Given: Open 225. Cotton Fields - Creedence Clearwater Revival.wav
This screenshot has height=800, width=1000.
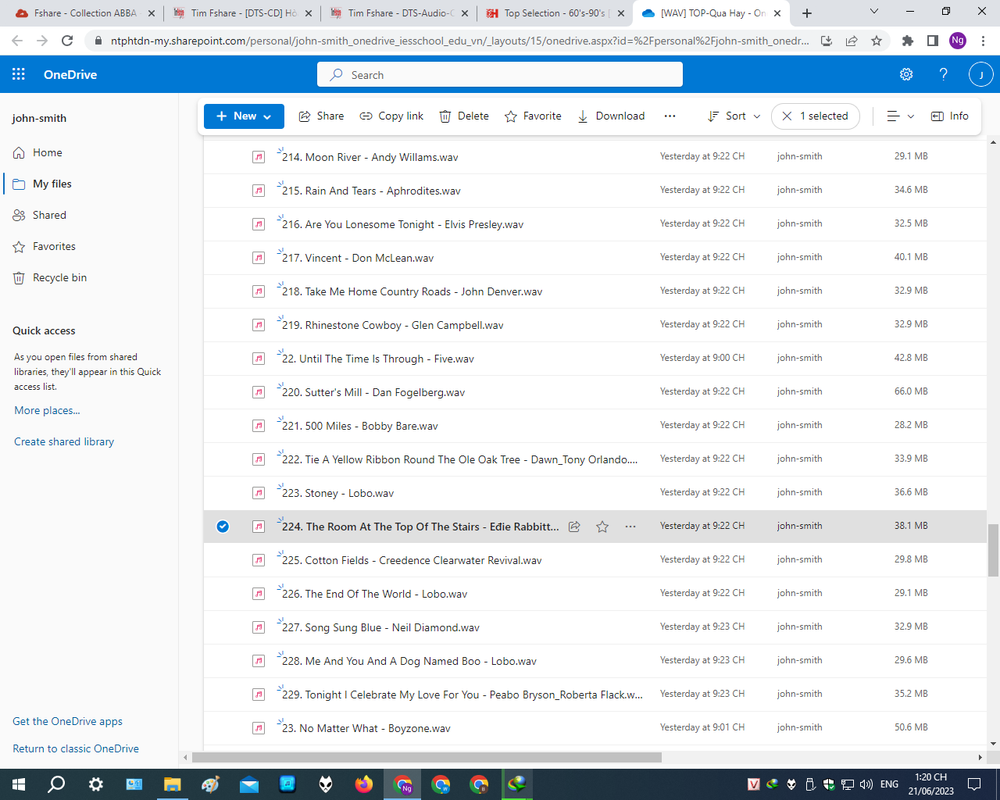Looking at the screenshot, I should [x=412, y=560].
